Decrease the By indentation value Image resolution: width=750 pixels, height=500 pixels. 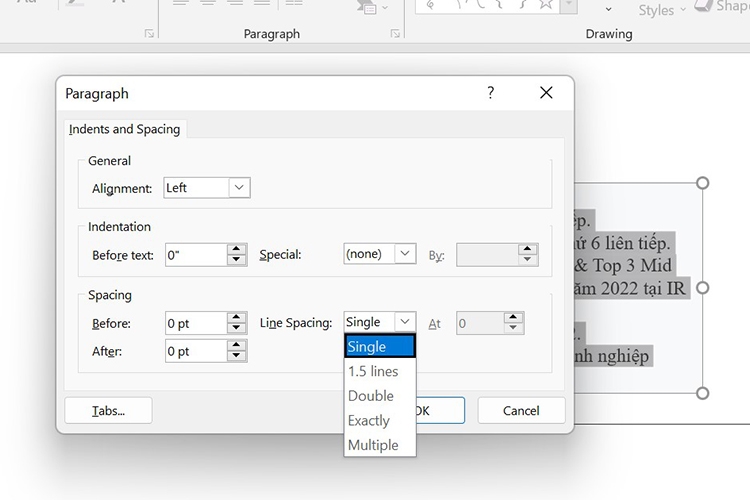coord(528,260)
